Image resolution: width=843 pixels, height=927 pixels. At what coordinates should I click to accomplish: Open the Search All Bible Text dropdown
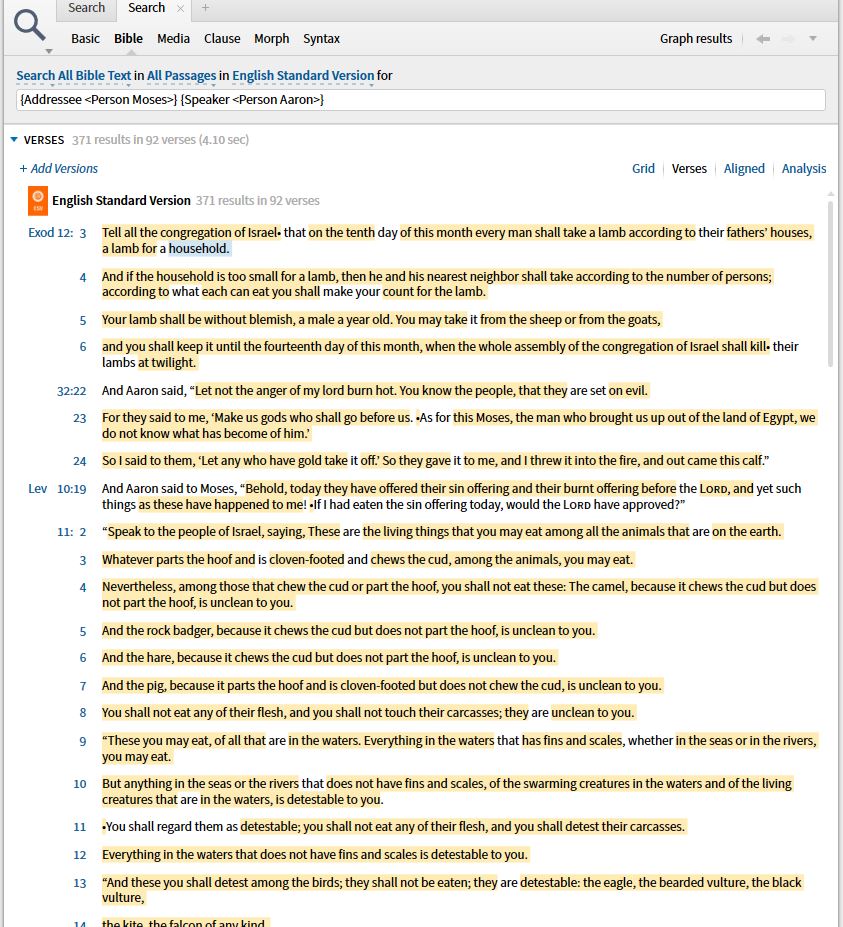click(x=73, y=76)
